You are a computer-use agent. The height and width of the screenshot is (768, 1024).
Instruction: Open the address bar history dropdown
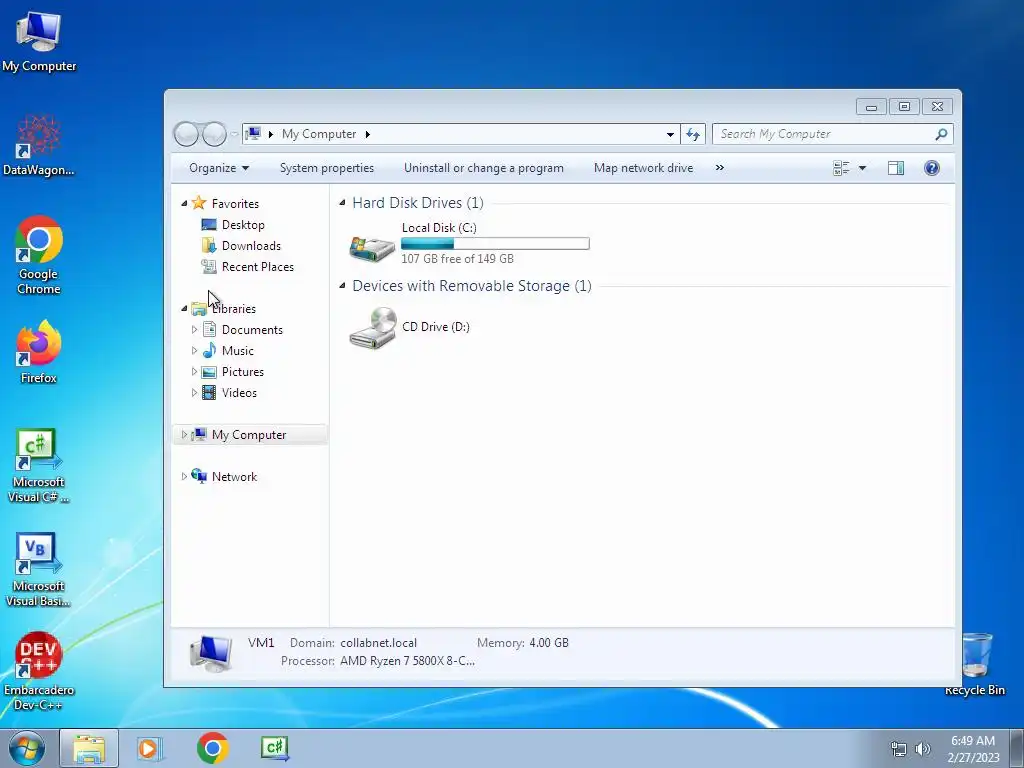(x=670, y=135)
